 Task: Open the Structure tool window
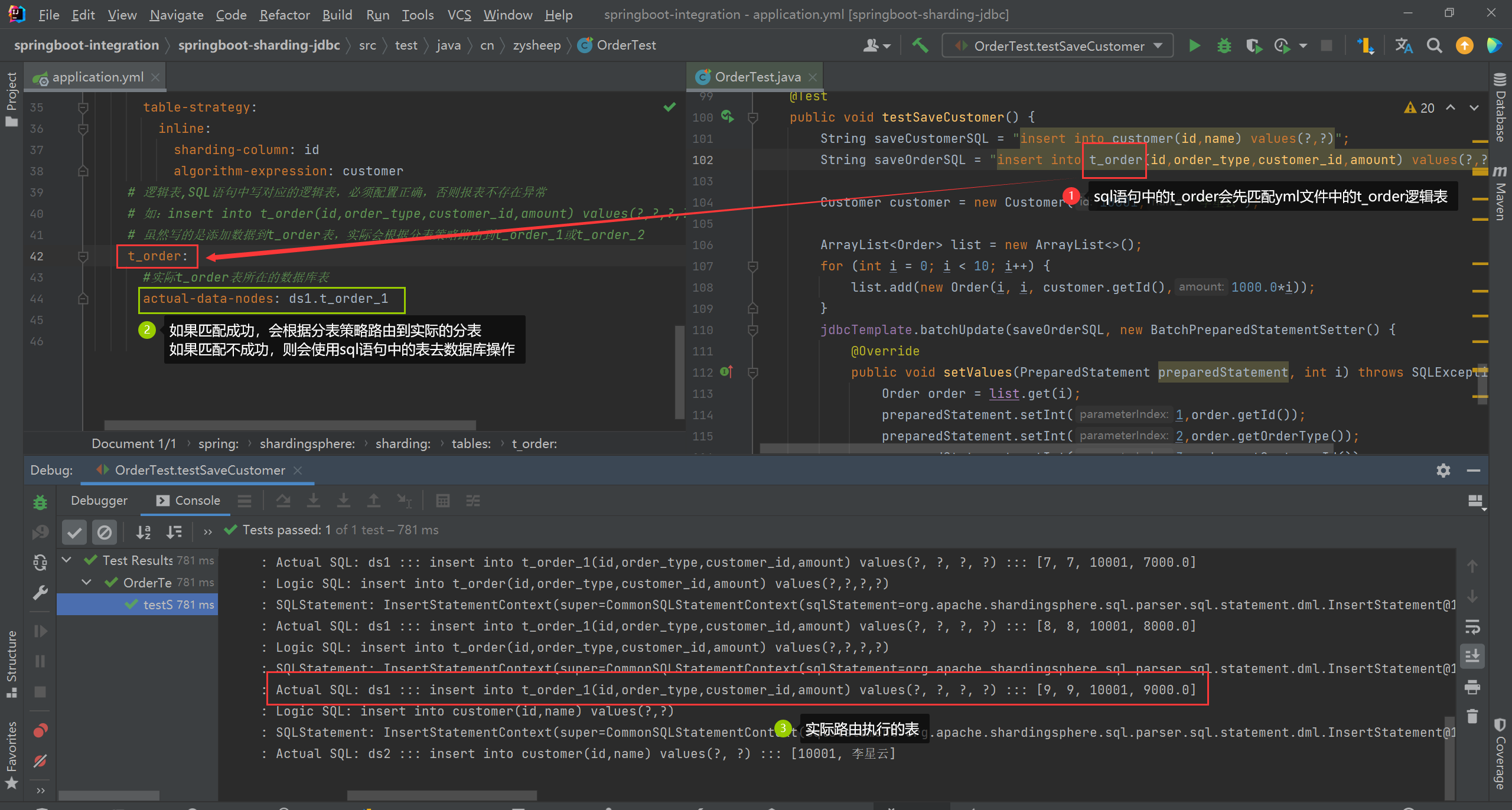coord(11,664)
